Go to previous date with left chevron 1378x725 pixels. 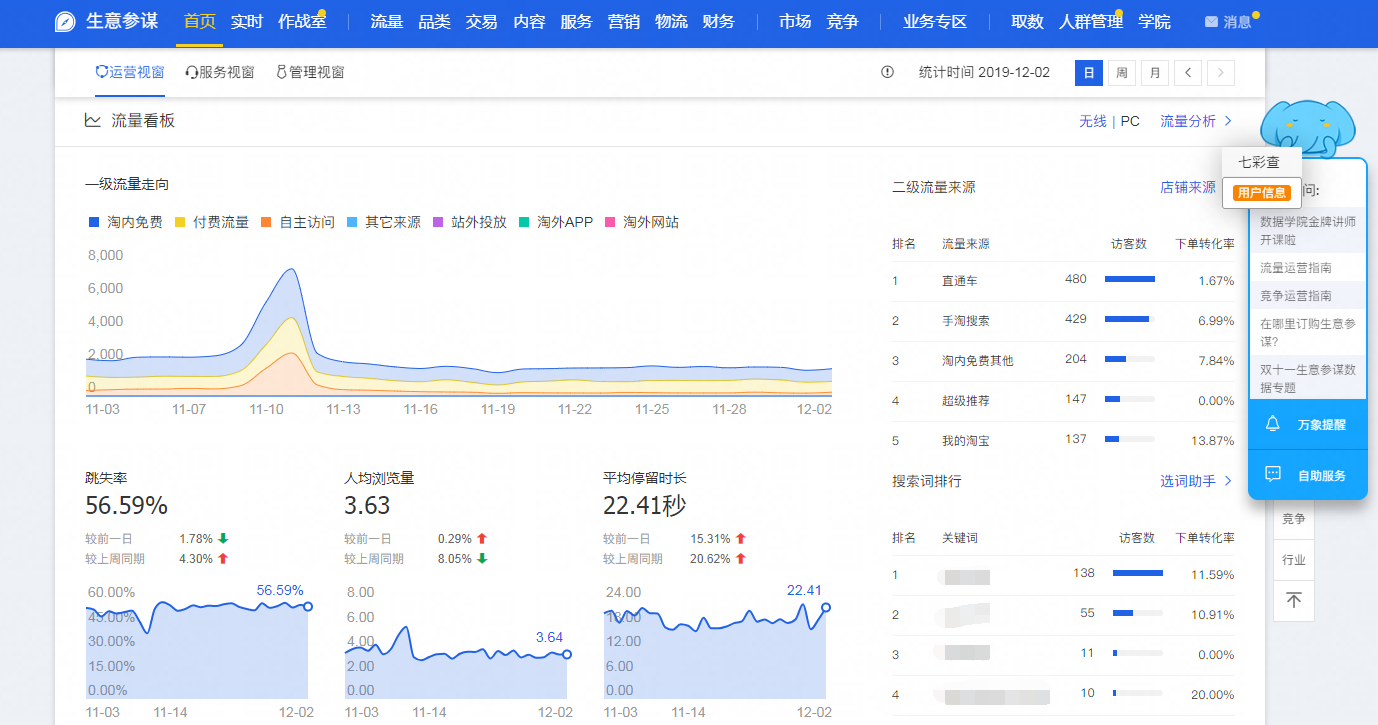1187,72
